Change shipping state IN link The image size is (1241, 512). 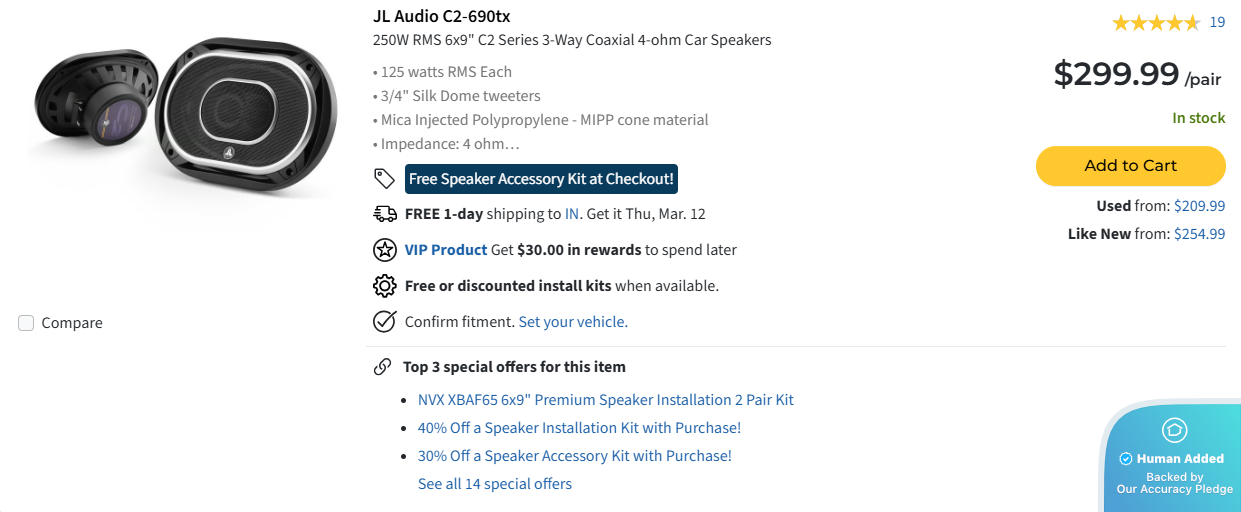point(572,214)
